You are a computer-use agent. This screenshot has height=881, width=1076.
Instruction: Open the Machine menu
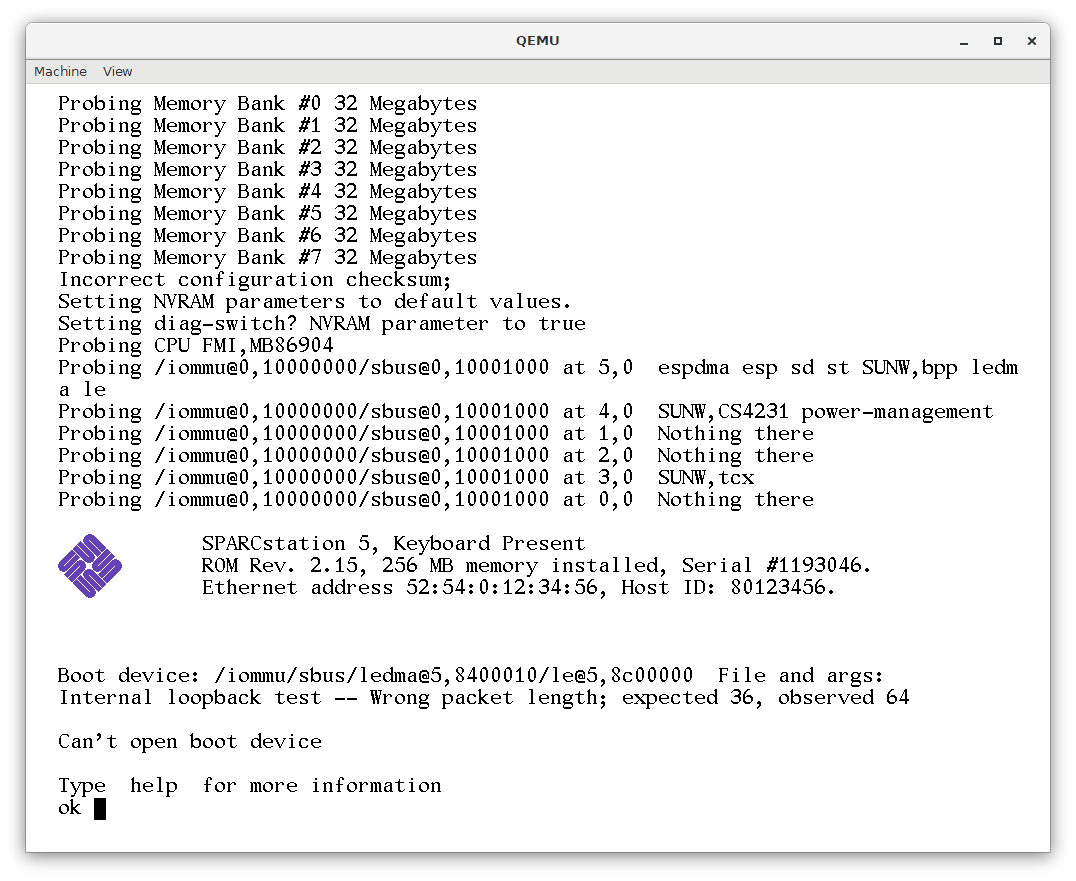coord(60,71)
